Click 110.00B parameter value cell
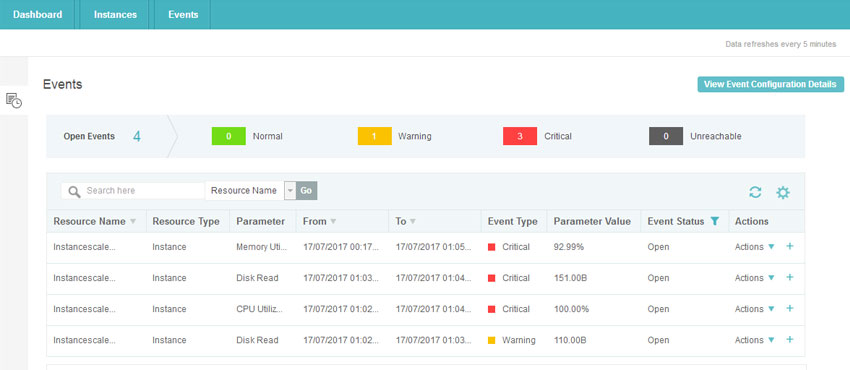This screenshot has width=850, height=370. [570, 340]
